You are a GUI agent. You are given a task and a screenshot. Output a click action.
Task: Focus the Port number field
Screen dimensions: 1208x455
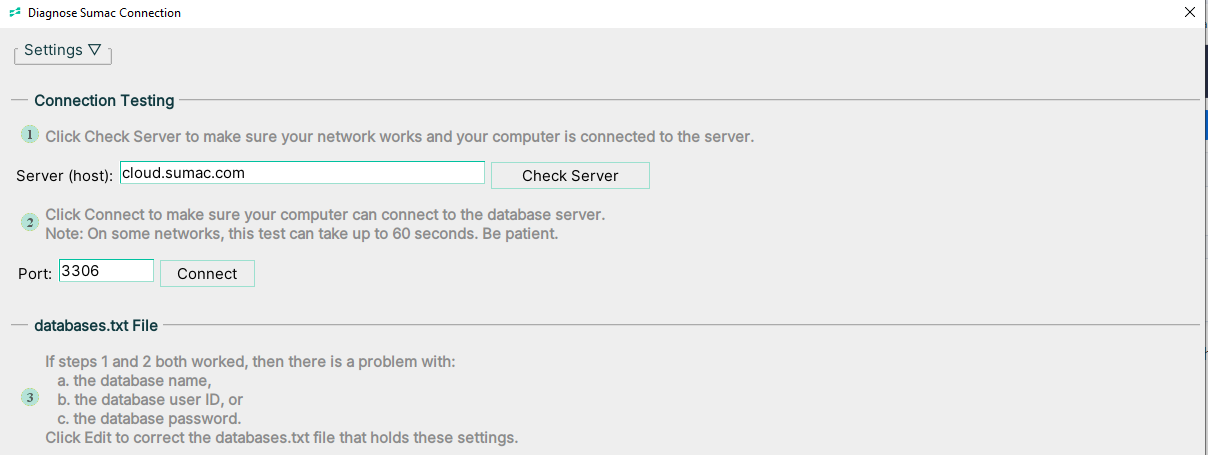(107, 271)
